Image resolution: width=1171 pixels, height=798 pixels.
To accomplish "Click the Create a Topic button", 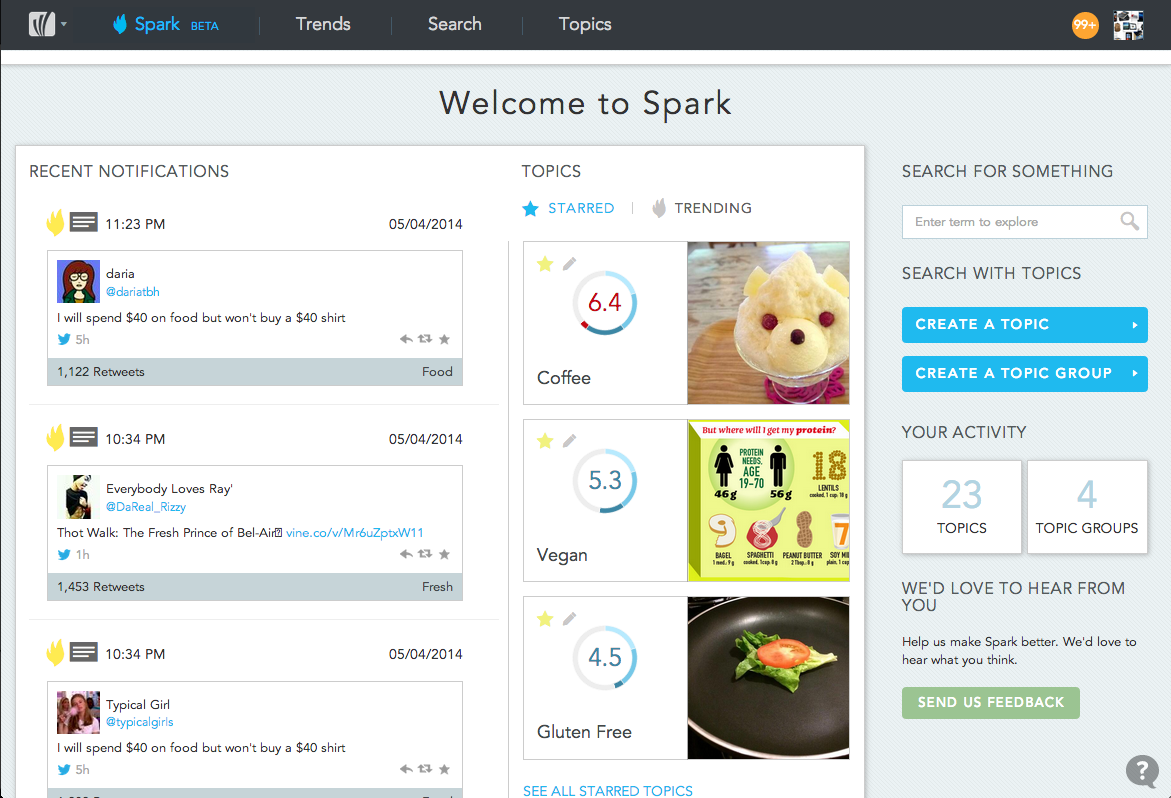I will pos(1024,325).
